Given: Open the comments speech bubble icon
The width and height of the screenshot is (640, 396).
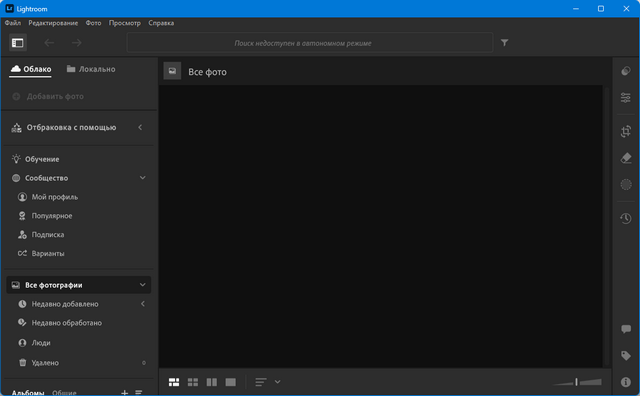Looking at the screenshot, I should (626, 329).
